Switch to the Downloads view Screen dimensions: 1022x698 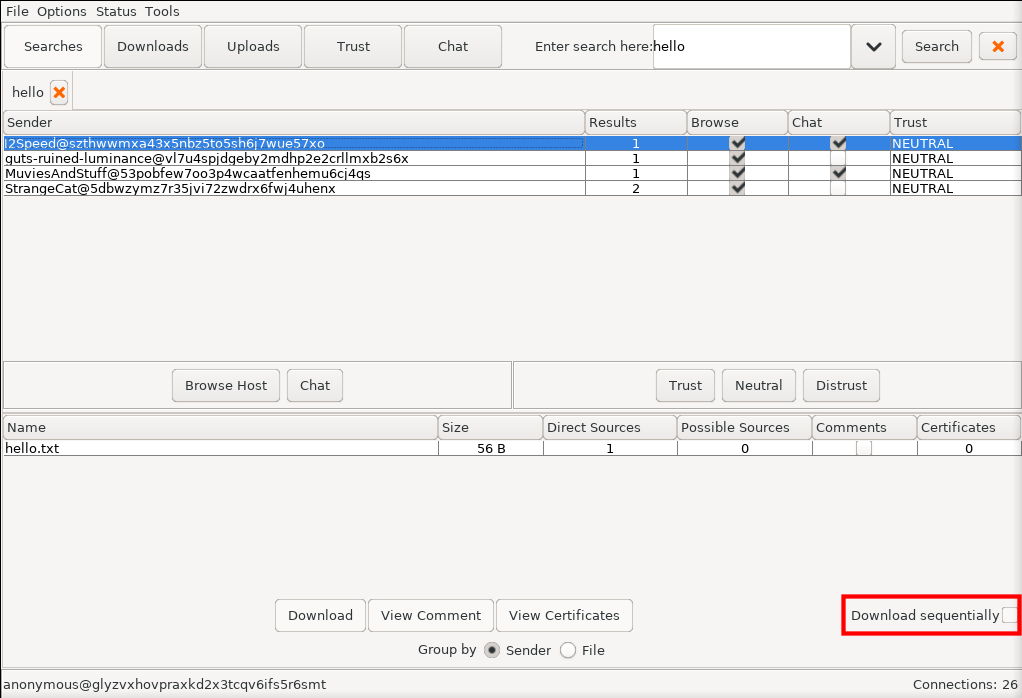(153, 46)
